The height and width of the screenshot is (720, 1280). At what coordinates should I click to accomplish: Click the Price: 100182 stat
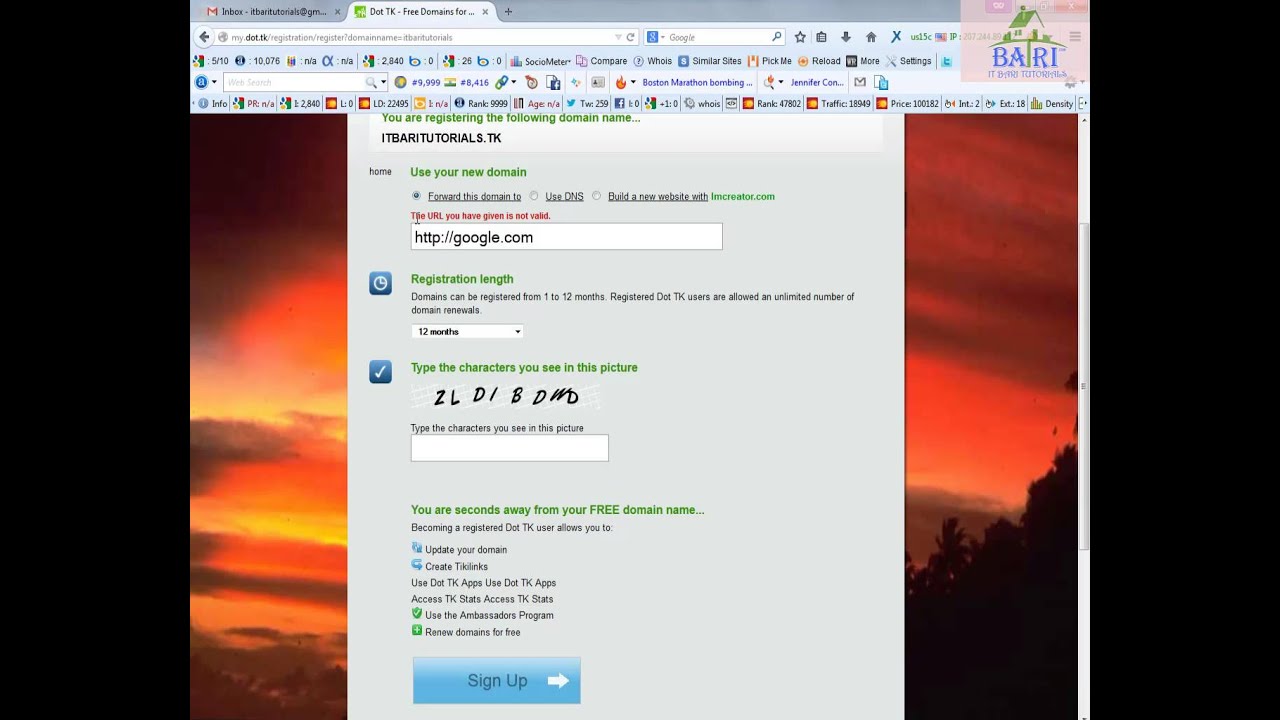[x=907, y=103]
